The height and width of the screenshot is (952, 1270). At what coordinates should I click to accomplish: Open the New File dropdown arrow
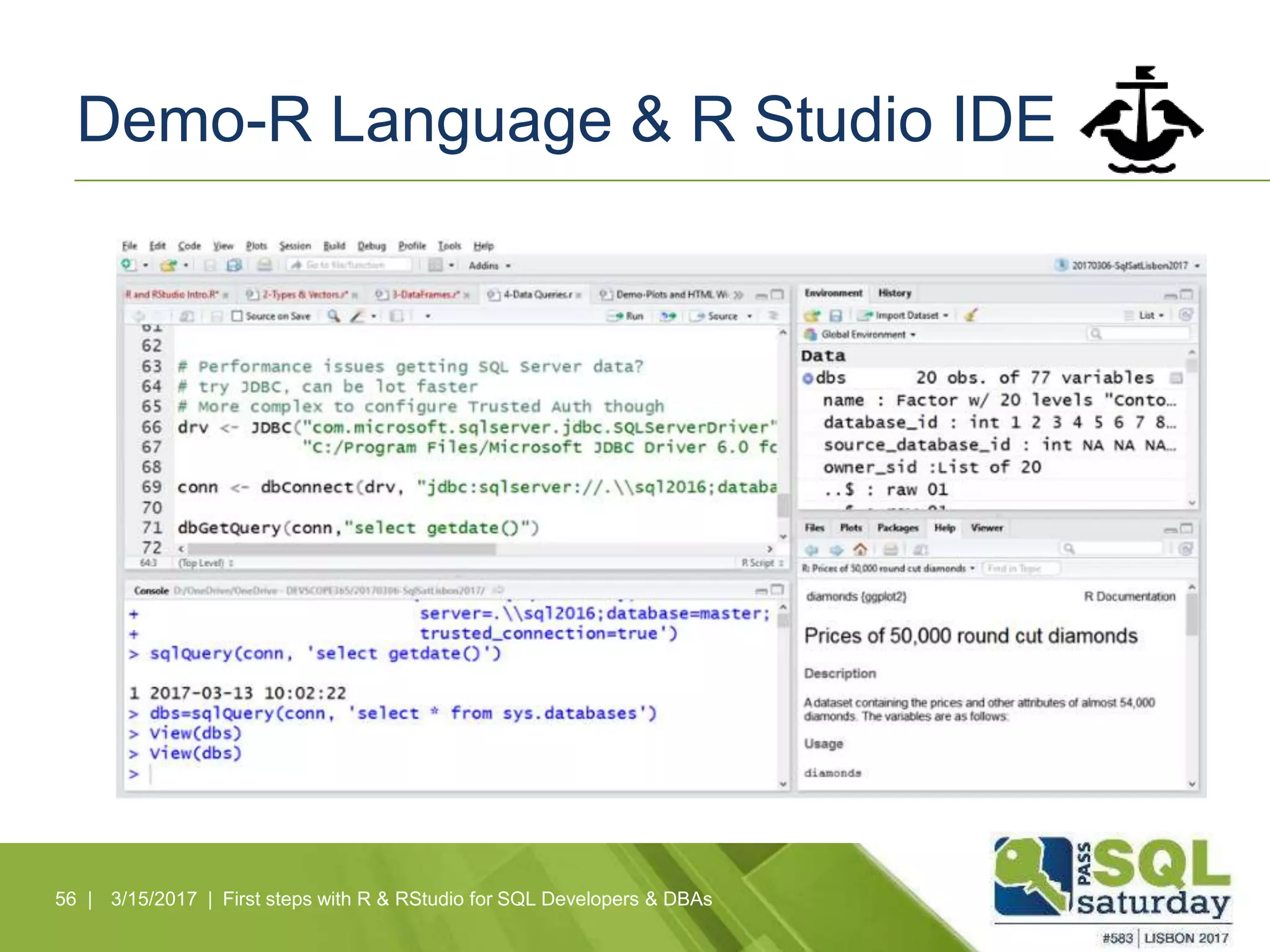coord(146,265)
